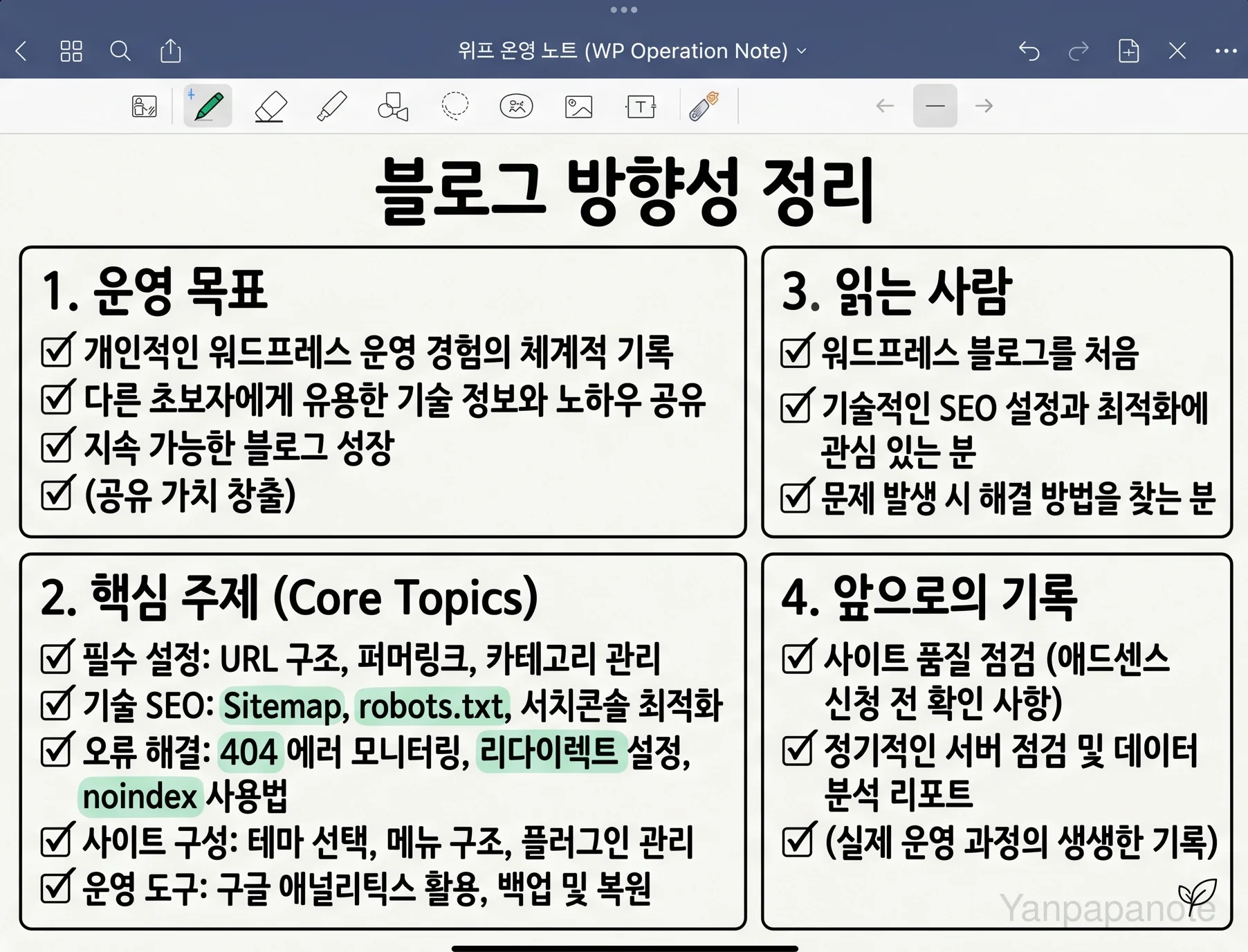Tap the home indicator bar at bottom
The image size is (1248, 952).
(624, 948)
